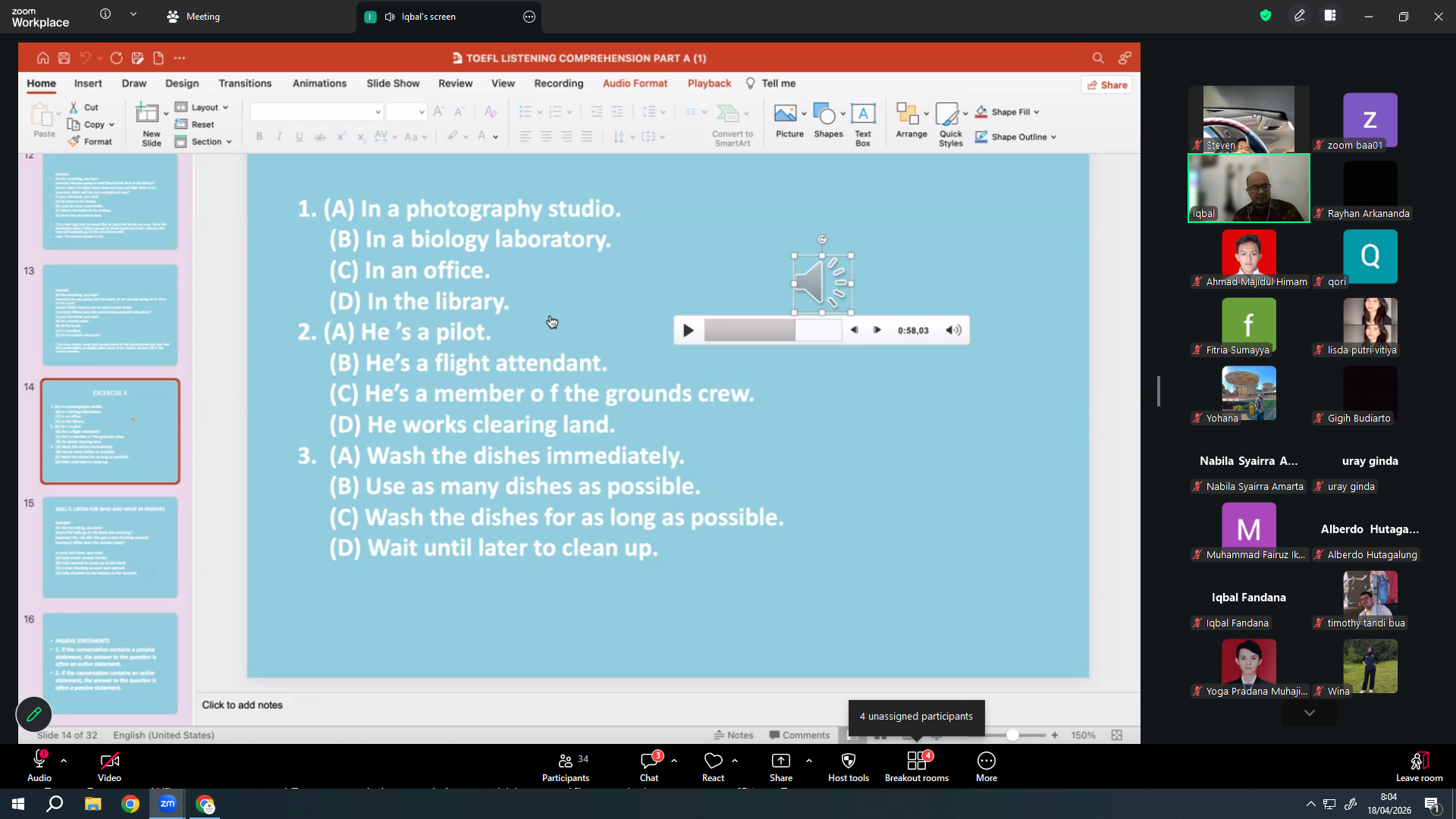Toggle Strikethrough formatting
Image resolution: width=1456 pixels, height=819 pixels.
pos(320,136)
